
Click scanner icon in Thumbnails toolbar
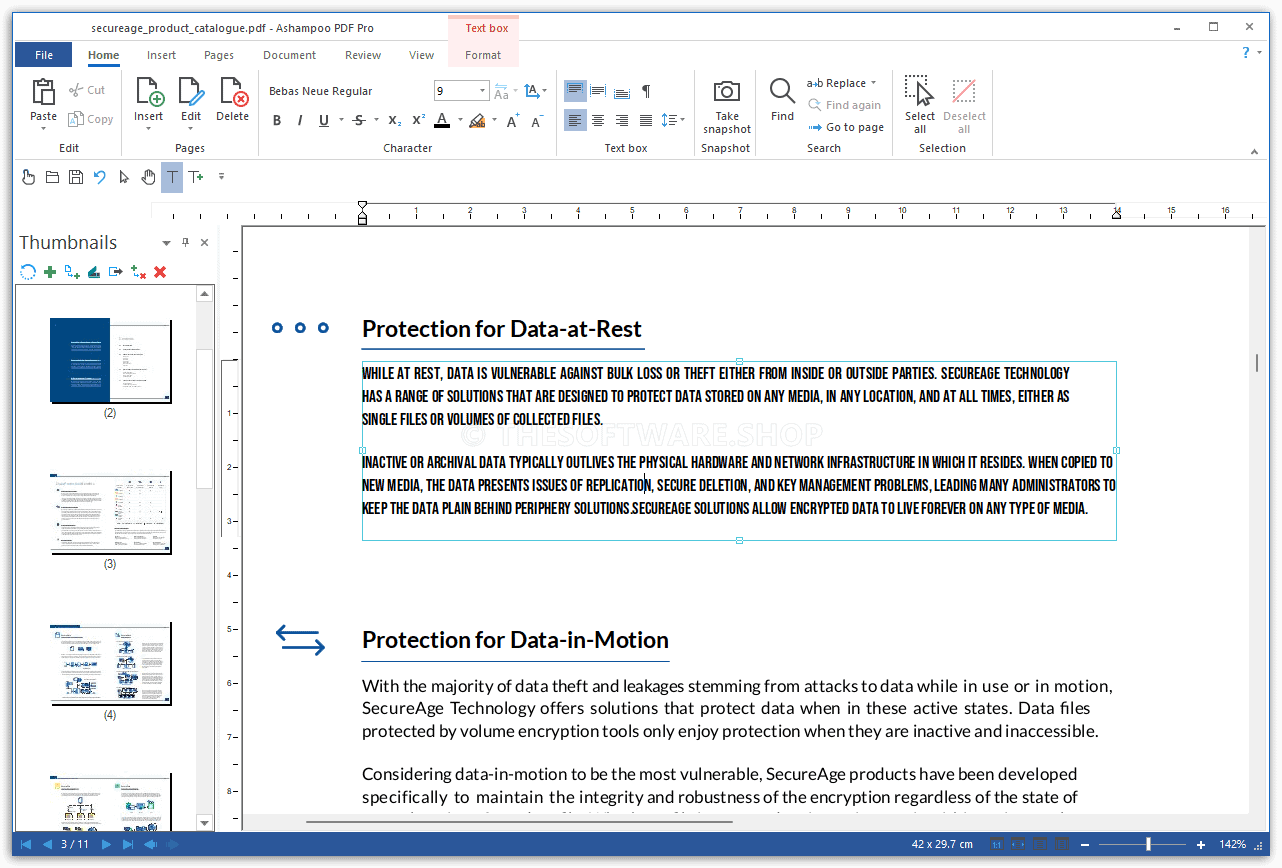point(94,271)
